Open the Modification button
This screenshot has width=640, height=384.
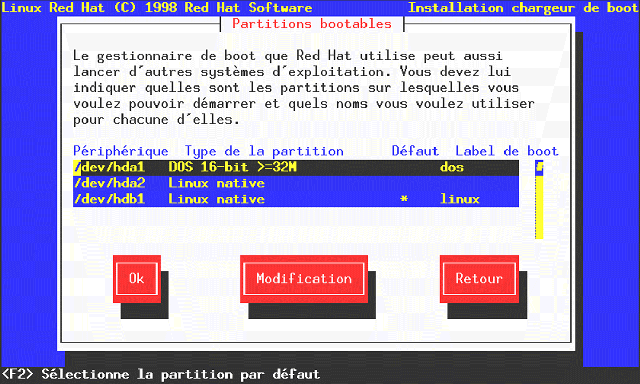304,279
